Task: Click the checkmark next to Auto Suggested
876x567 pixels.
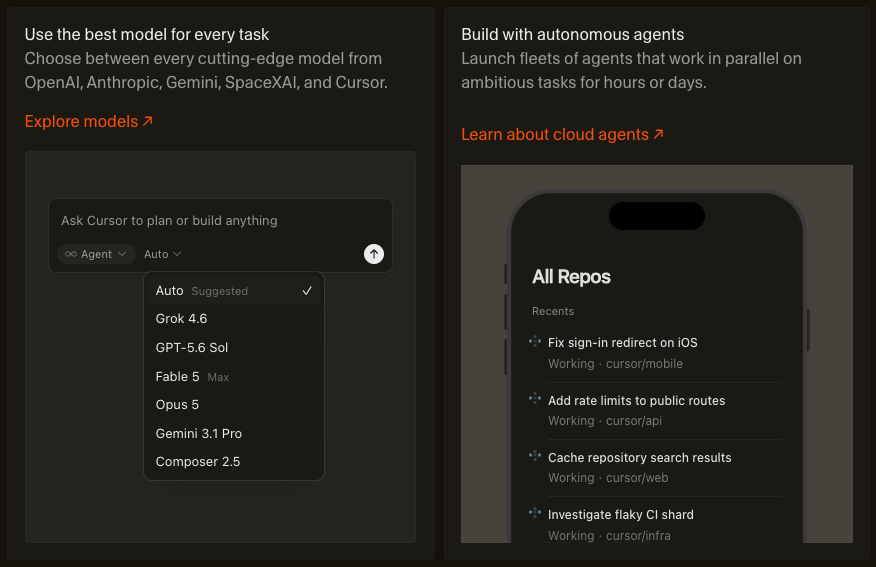Action: (307, 291)
